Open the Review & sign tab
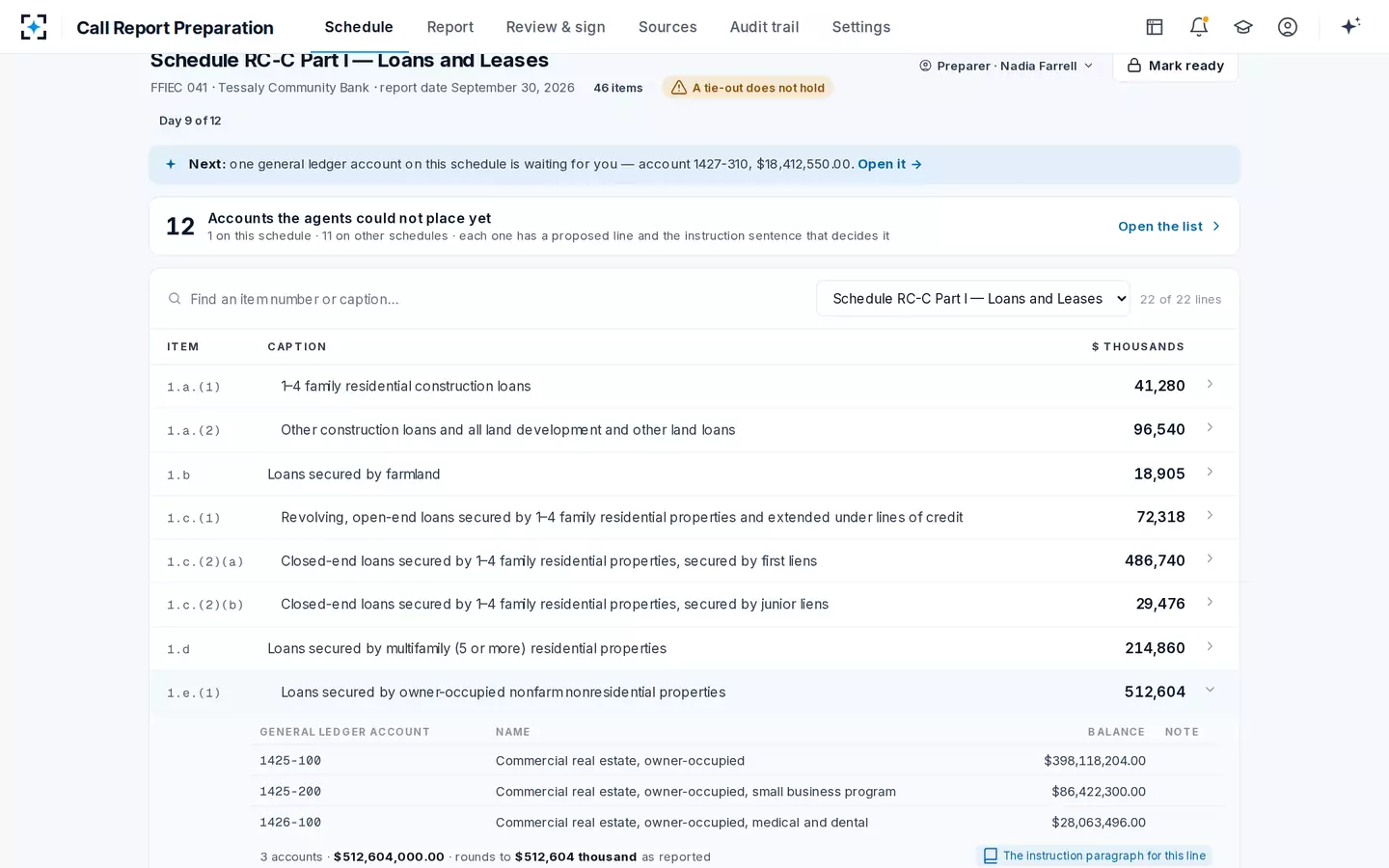Image resolution: width=1389 pixels, height=868 pixels. point(556,27)
